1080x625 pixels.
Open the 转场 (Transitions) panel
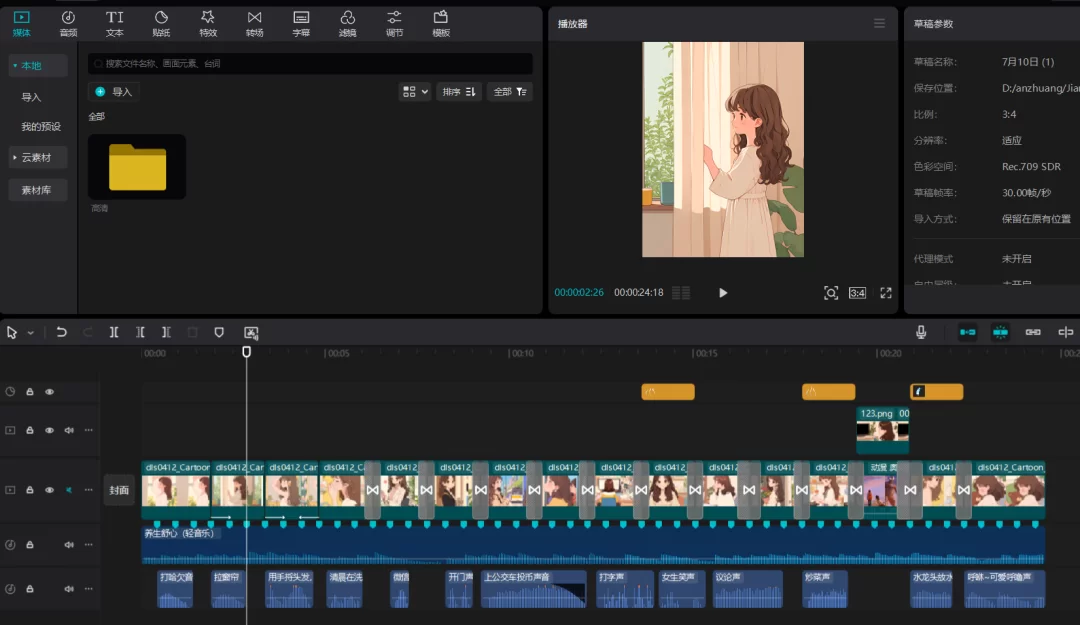pyautogui.click(x=254, y=23)
